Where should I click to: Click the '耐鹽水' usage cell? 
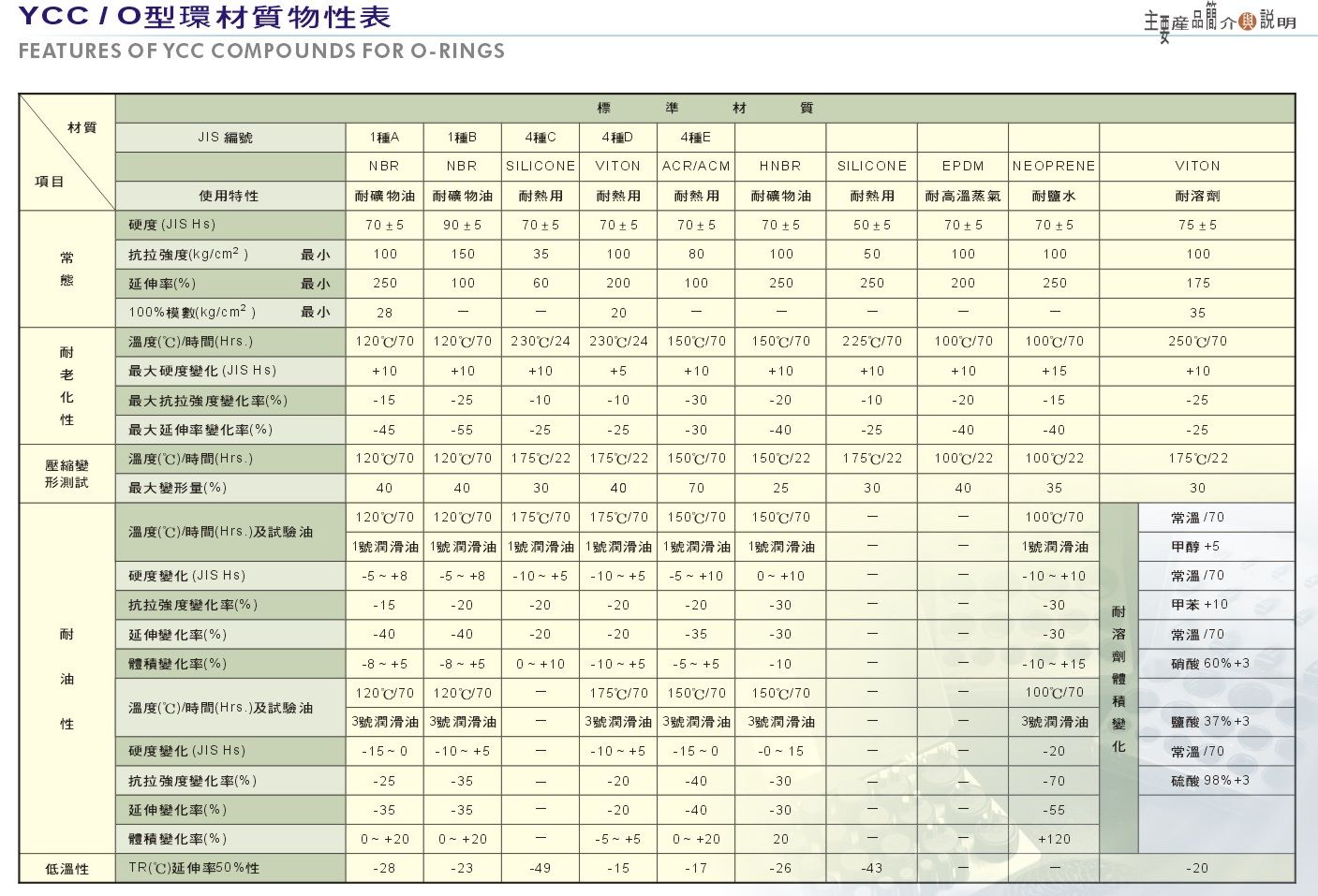coord(1054,196)
